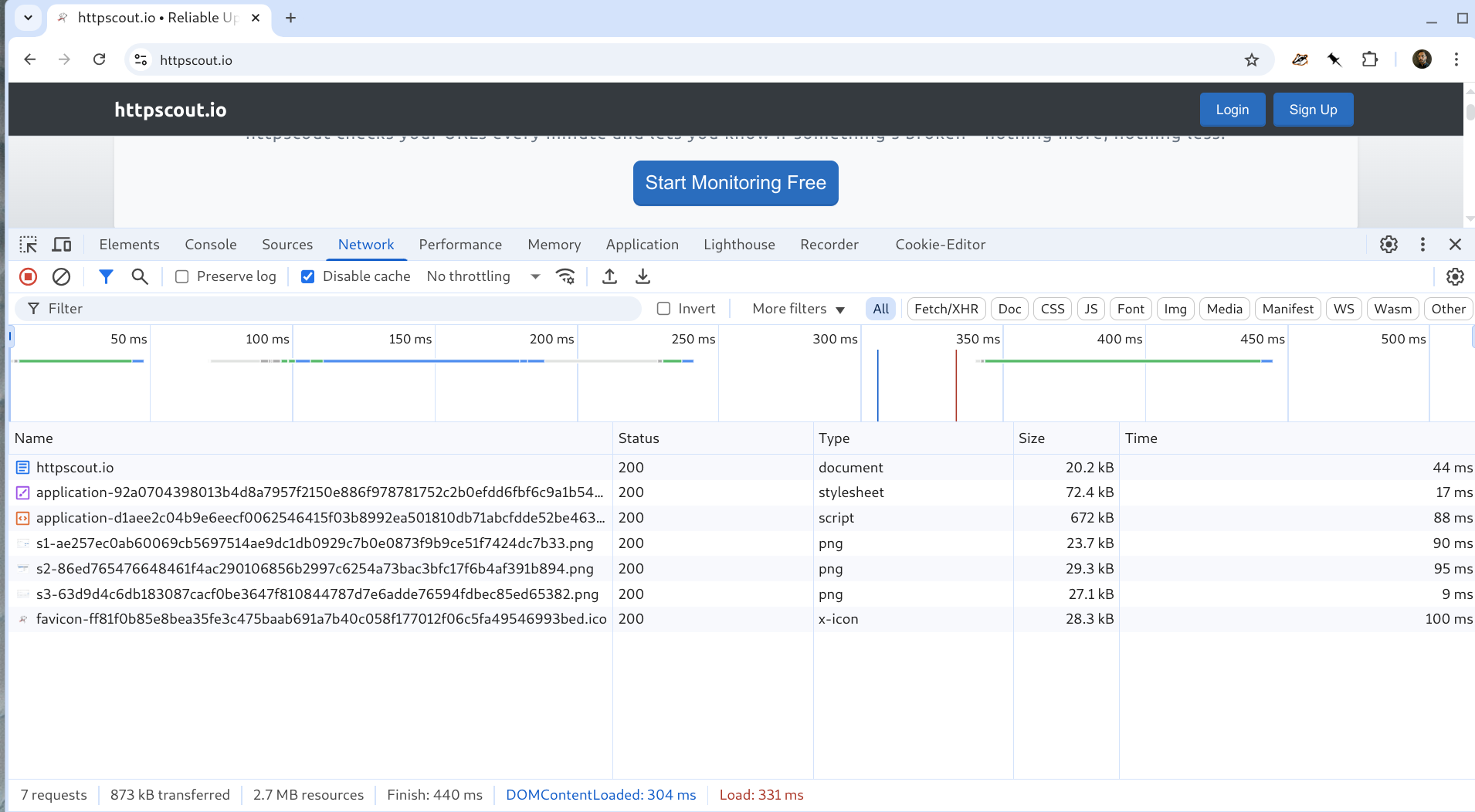Viewport: 1475px width, 812px height.
Task: Open the tab search chevron dropdown
Action: (28, 17)
